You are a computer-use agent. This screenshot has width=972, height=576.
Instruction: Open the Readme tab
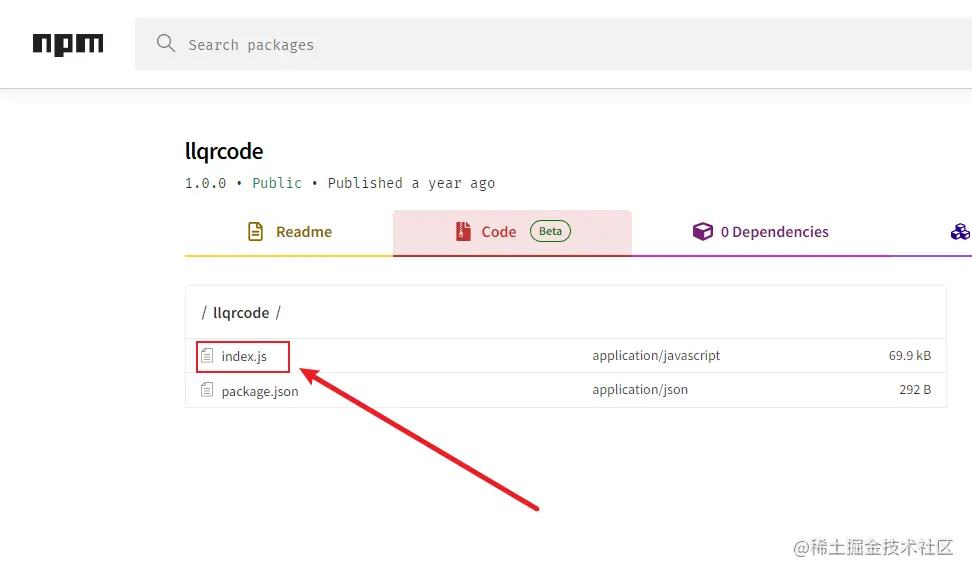289,233
